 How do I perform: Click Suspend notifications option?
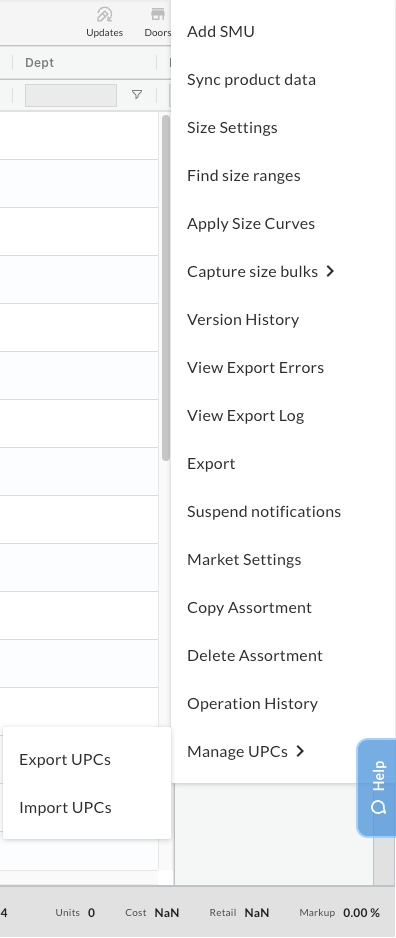coord(264,511)
